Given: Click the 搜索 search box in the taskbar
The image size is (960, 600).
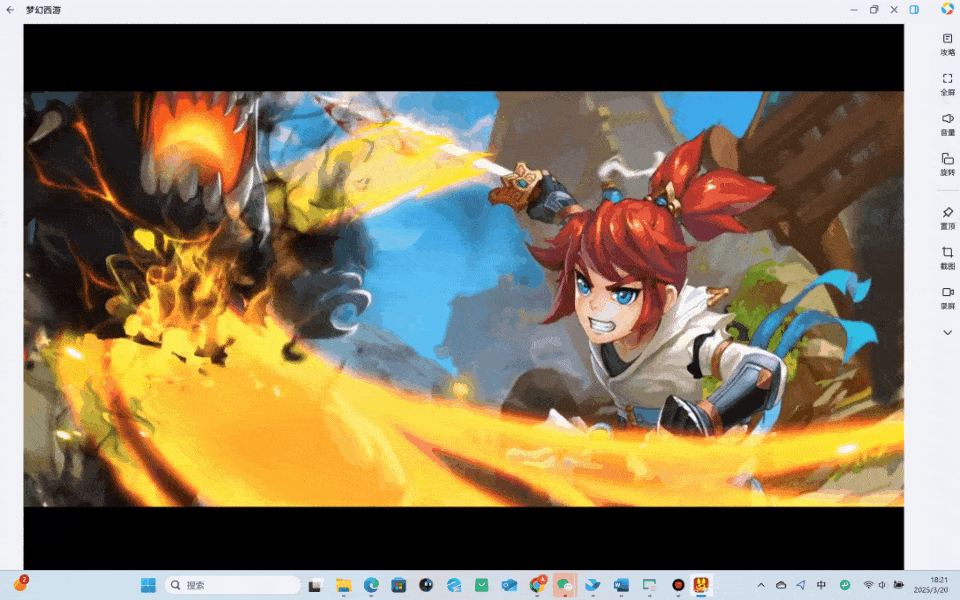Looking at the screenshot, I should 233,585.
